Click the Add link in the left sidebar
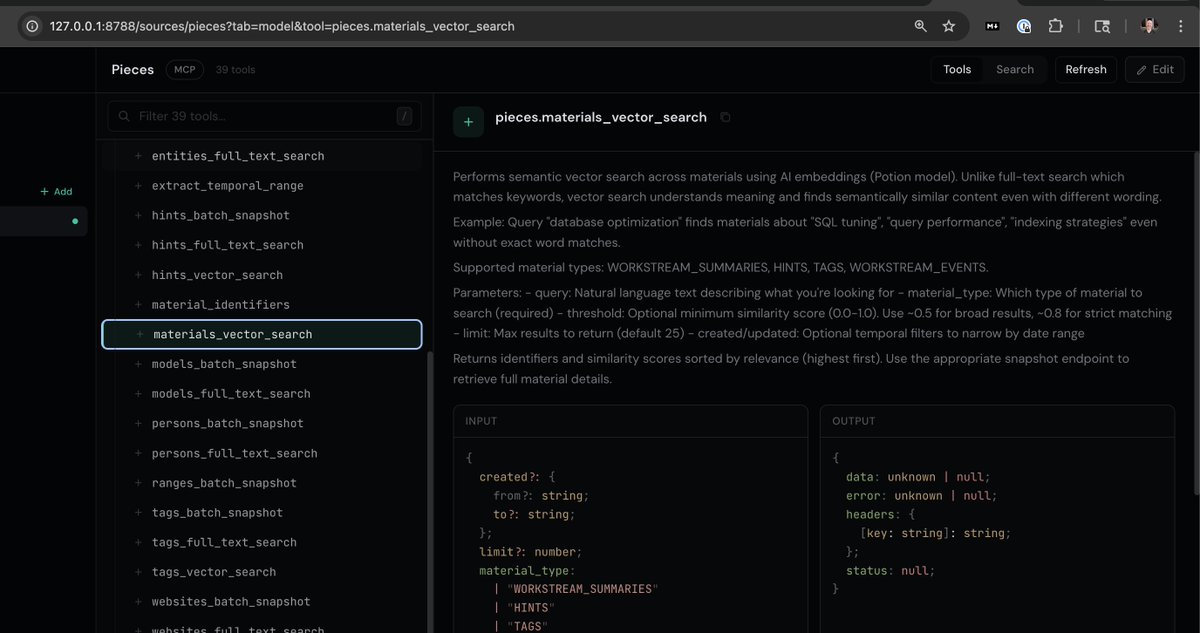 click(x=56, y=191)
